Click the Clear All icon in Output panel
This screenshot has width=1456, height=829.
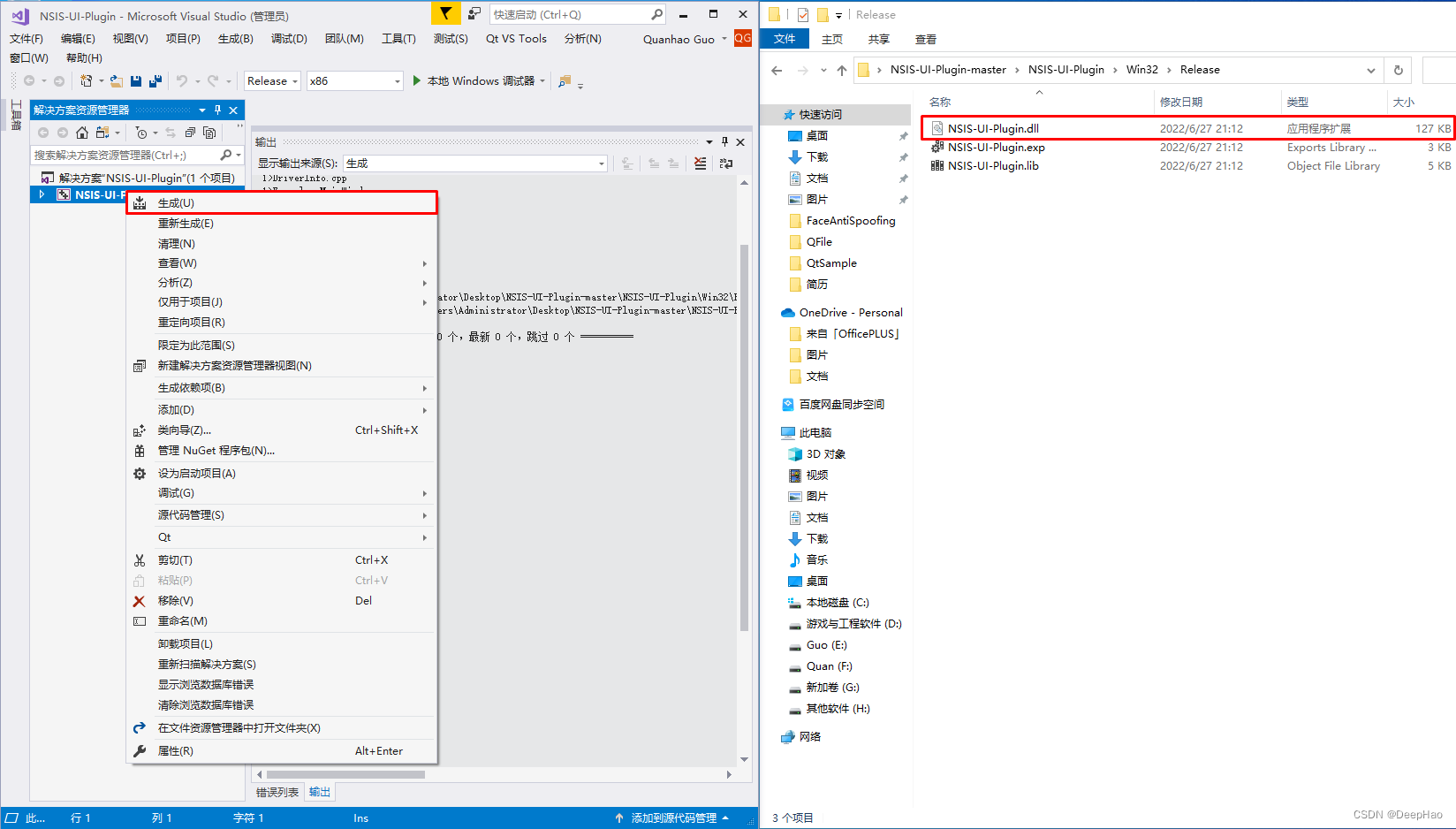coord(701,163)
